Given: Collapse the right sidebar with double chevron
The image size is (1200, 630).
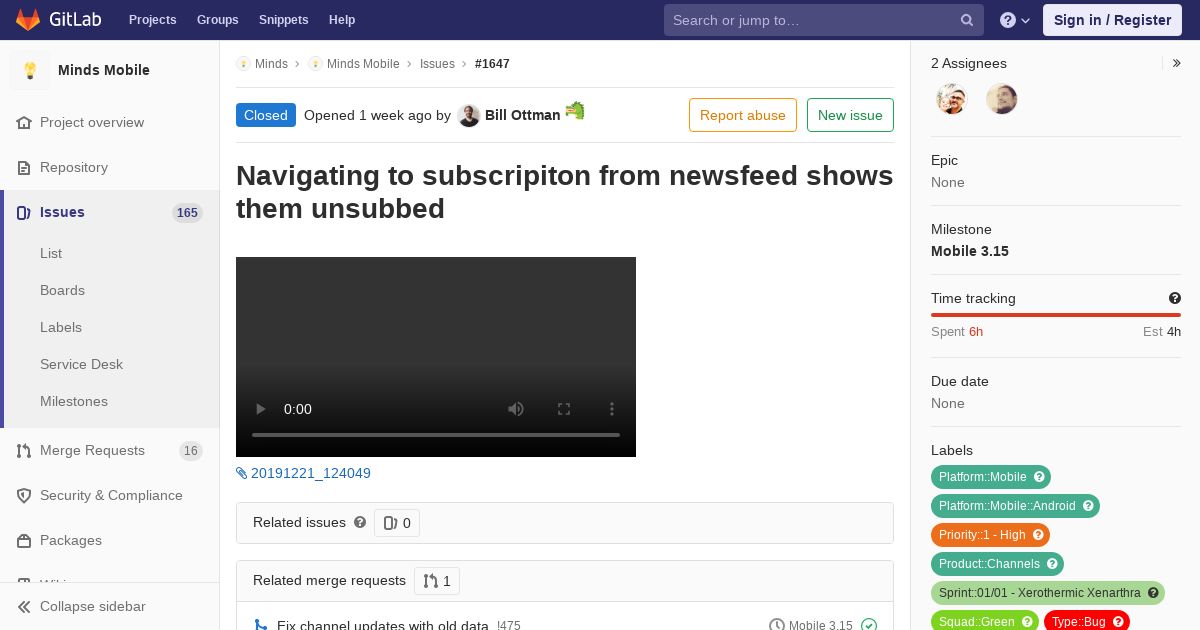Looking at the screenshot, I should 1177,63.
